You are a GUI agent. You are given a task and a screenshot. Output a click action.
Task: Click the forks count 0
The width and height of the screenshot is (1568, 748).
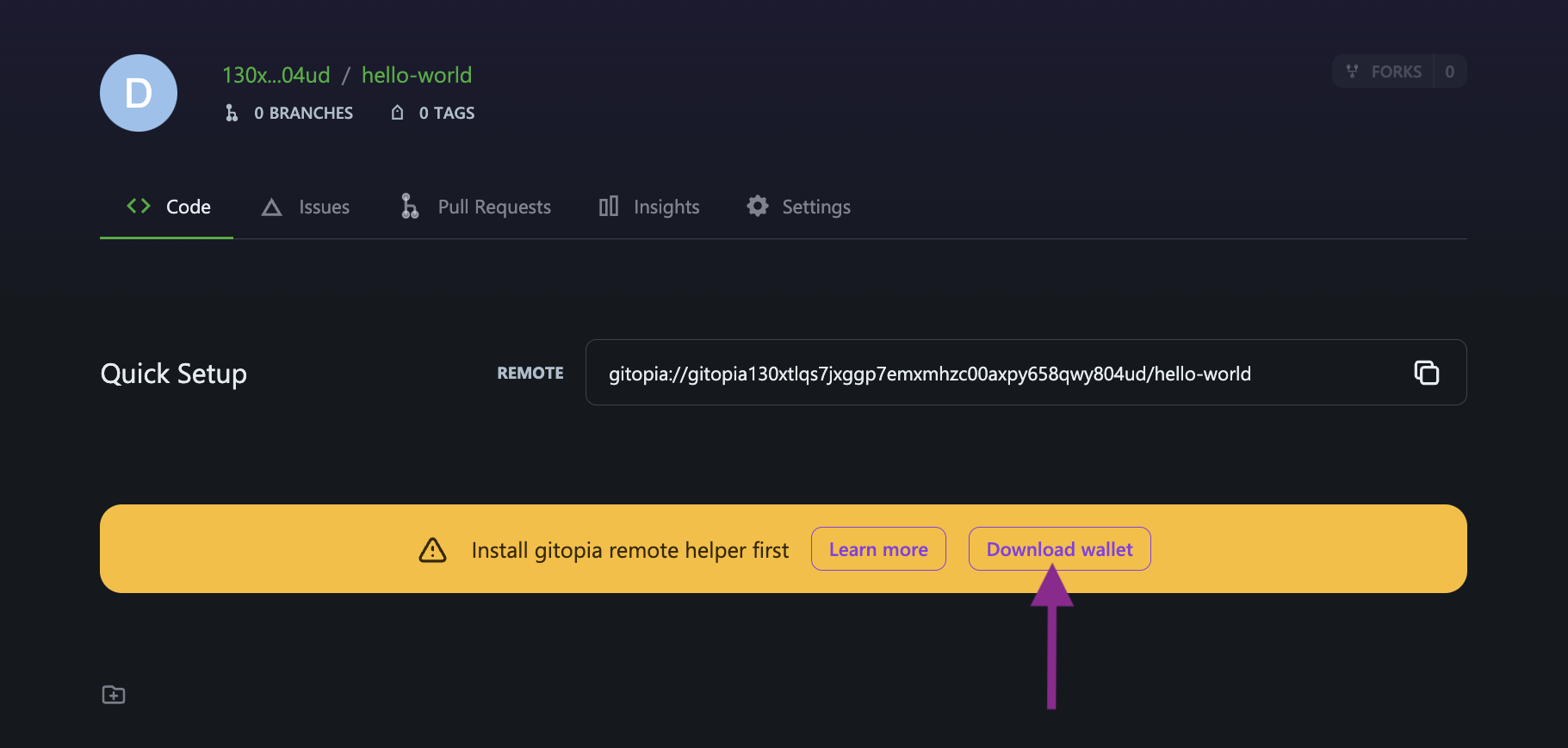coord(1450,71)
